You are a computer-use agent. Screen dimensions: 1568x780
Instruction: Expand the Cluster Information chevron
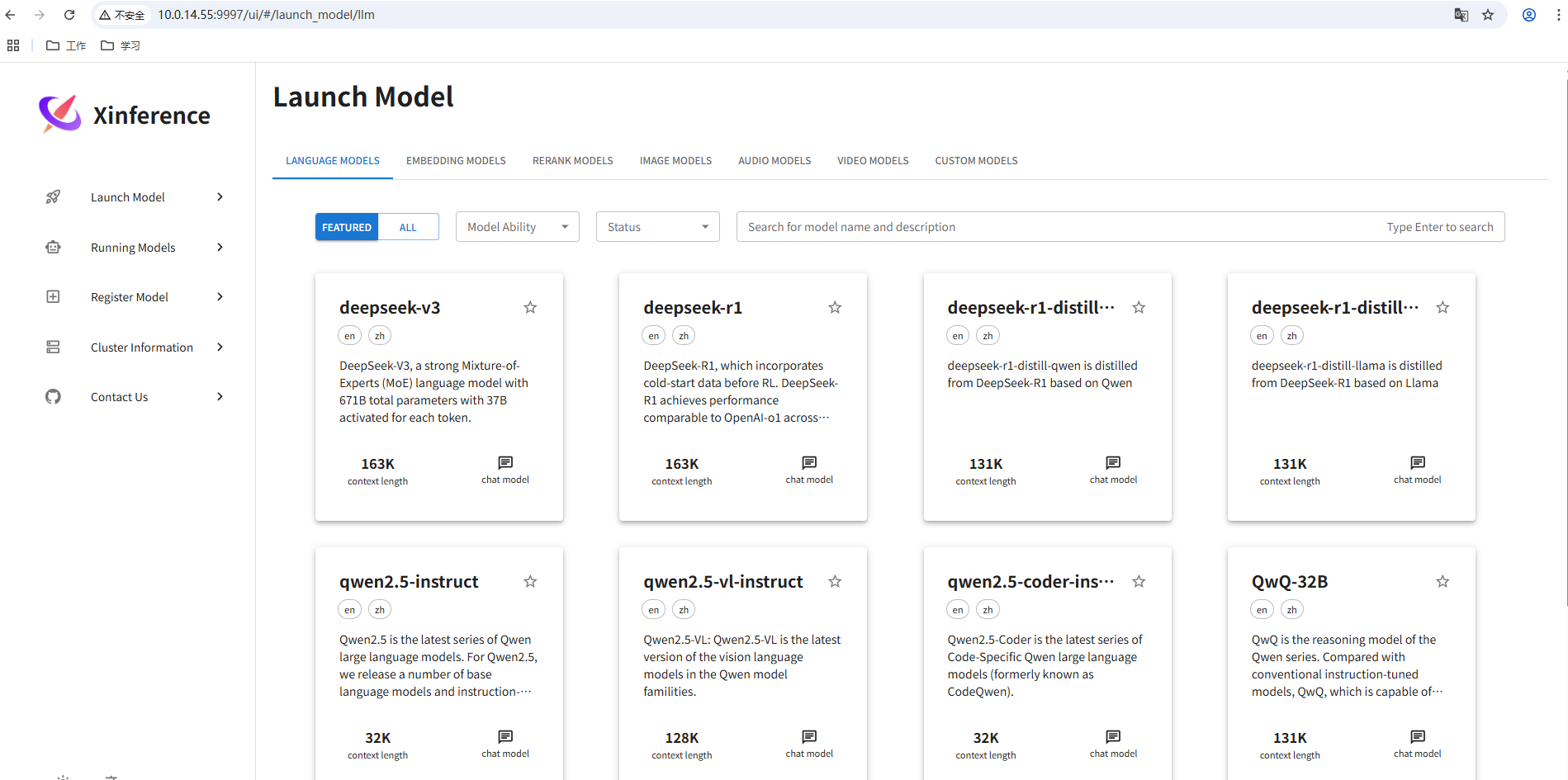220,347
